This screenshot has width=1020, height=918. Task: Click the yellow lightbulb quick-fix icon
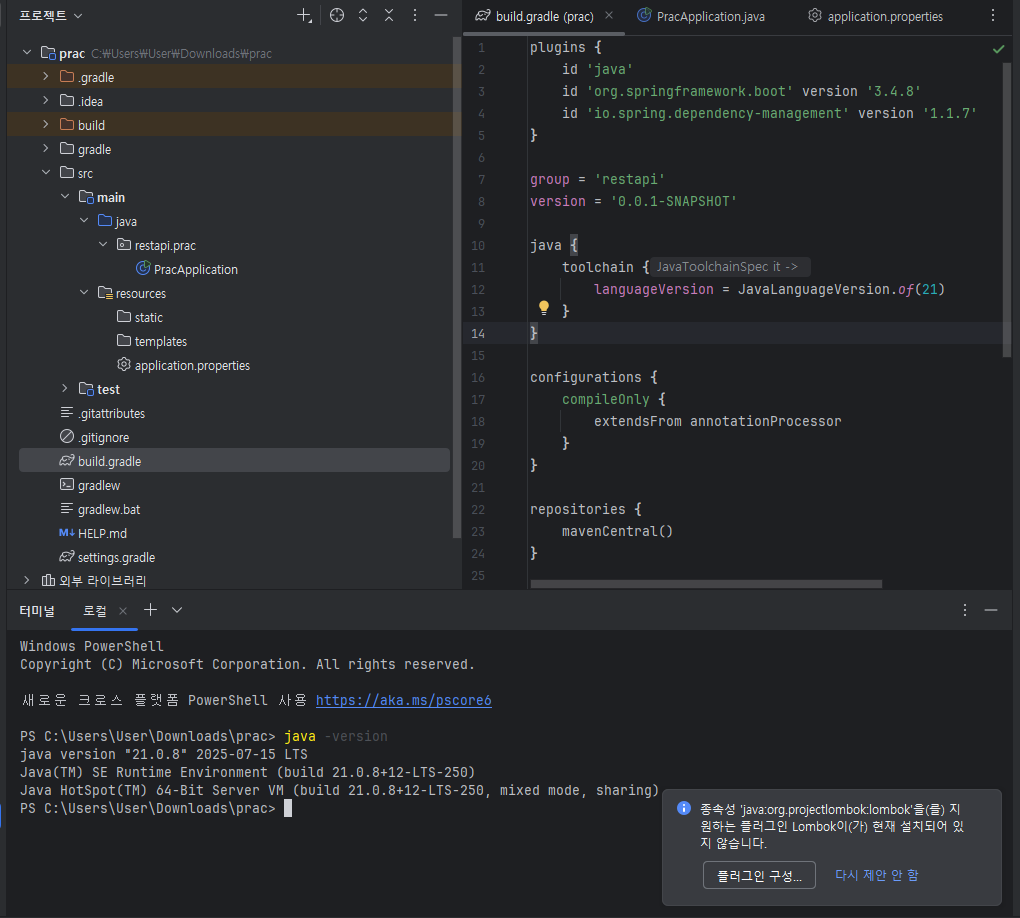[x=544, y=308]
